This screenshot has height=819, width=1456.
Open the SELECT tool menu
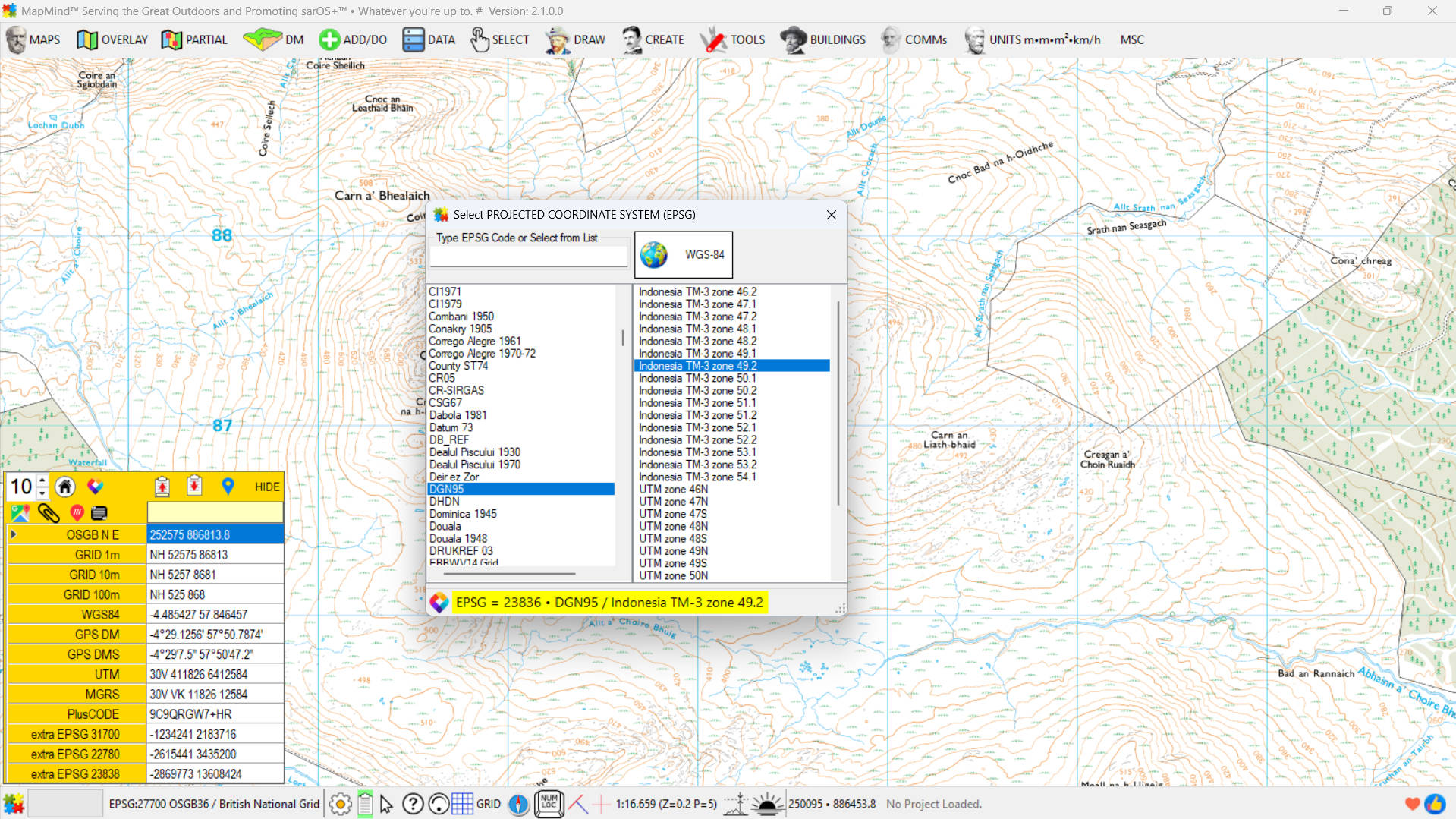[500, 39]
